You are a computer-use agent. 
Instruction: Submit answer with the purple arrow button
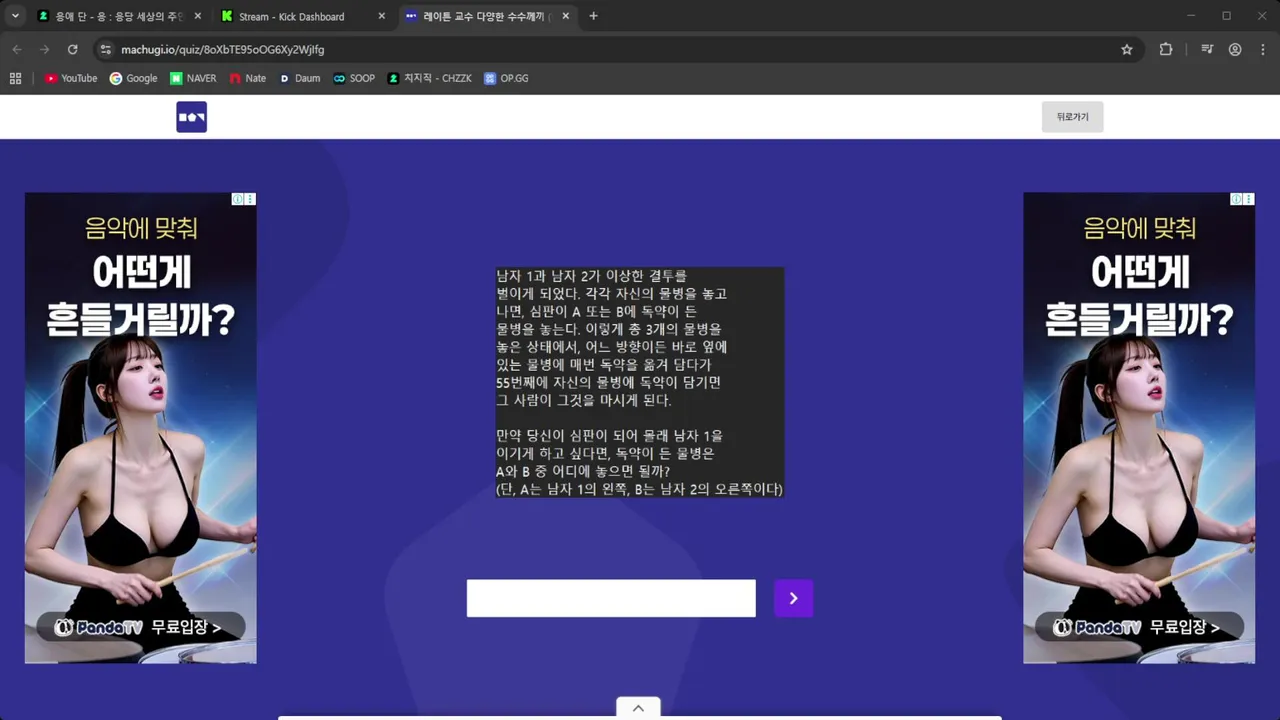[x=793, y=598]
